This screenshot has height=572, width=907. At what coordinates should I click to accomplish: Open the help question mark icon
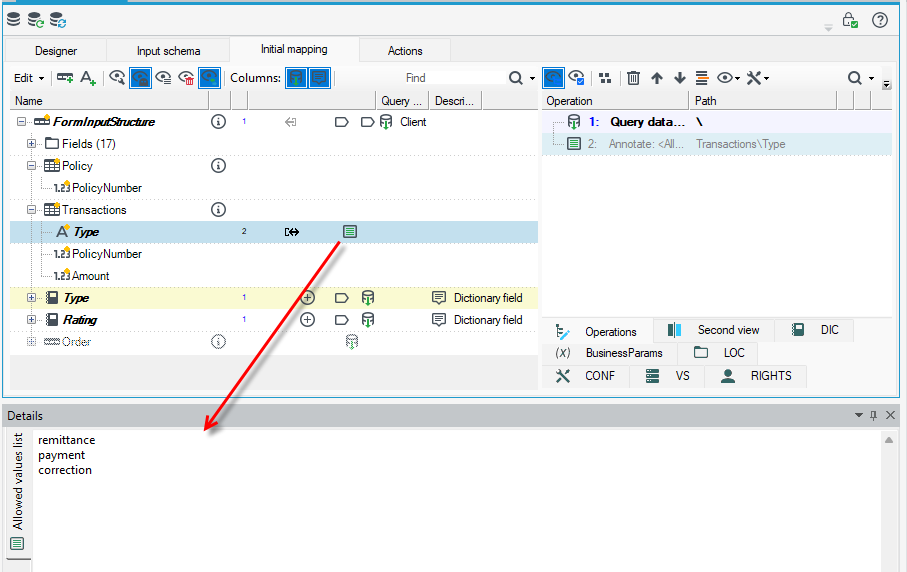pyautogui.click(x=880, y=20)
